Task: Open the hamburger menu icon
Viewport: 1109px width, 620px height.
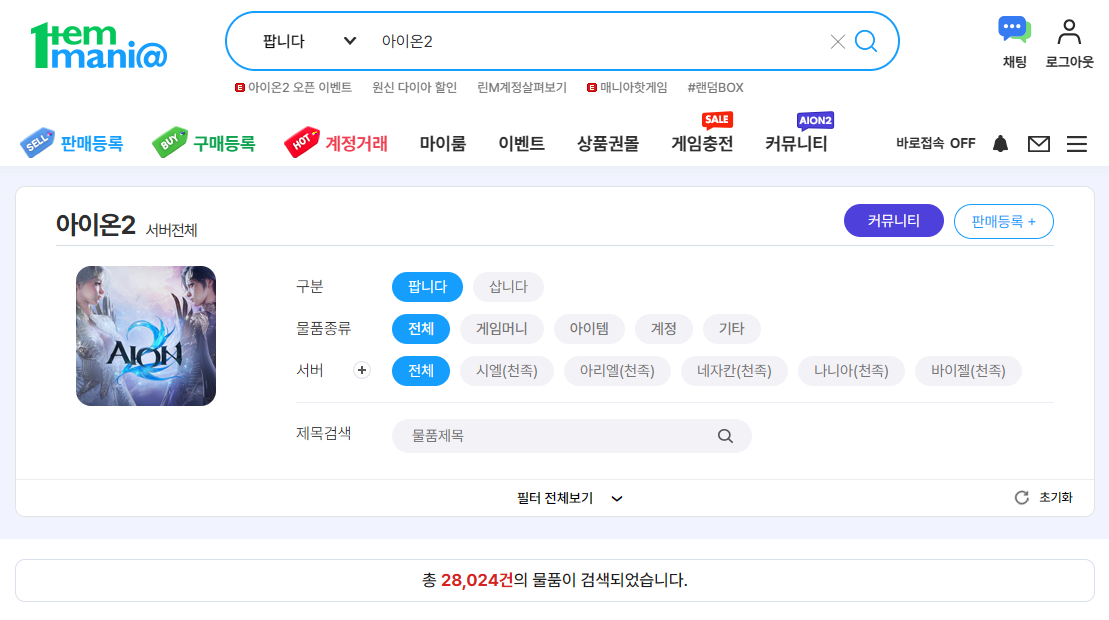Action: (1076, 144)
